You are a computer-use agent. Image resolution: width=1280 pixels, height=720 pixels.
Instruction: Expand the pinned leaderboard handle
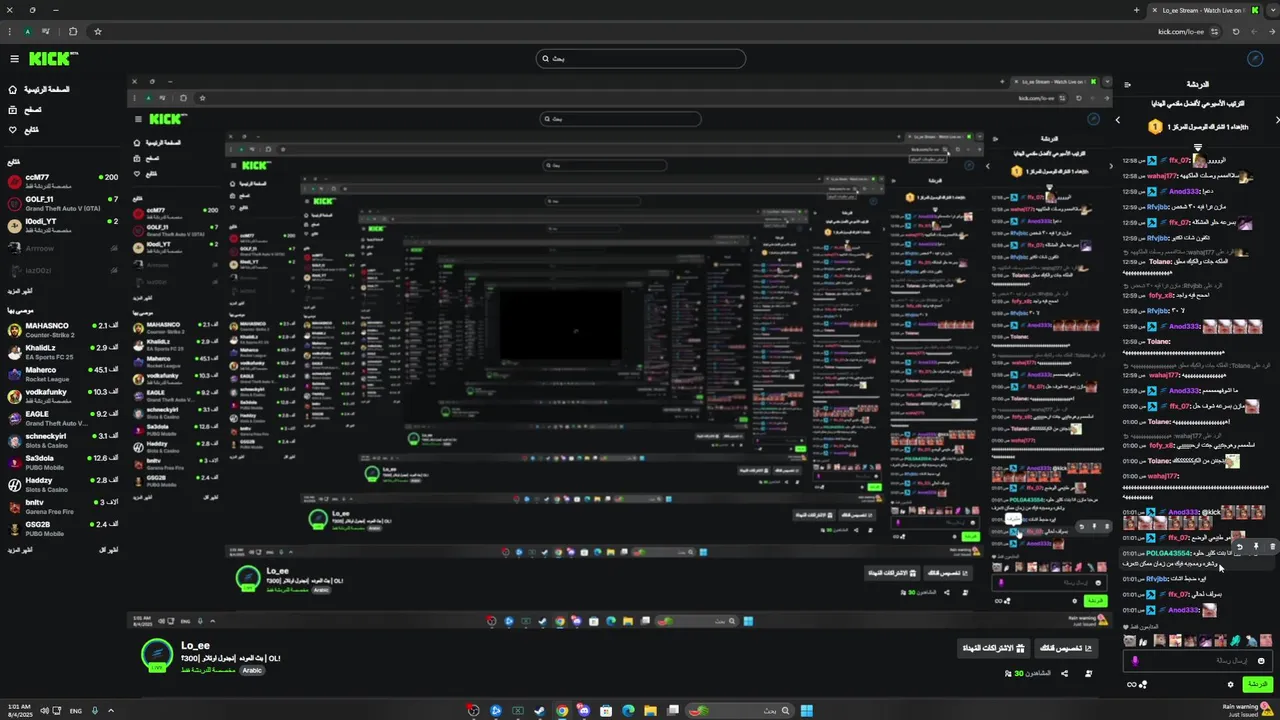1197,148
